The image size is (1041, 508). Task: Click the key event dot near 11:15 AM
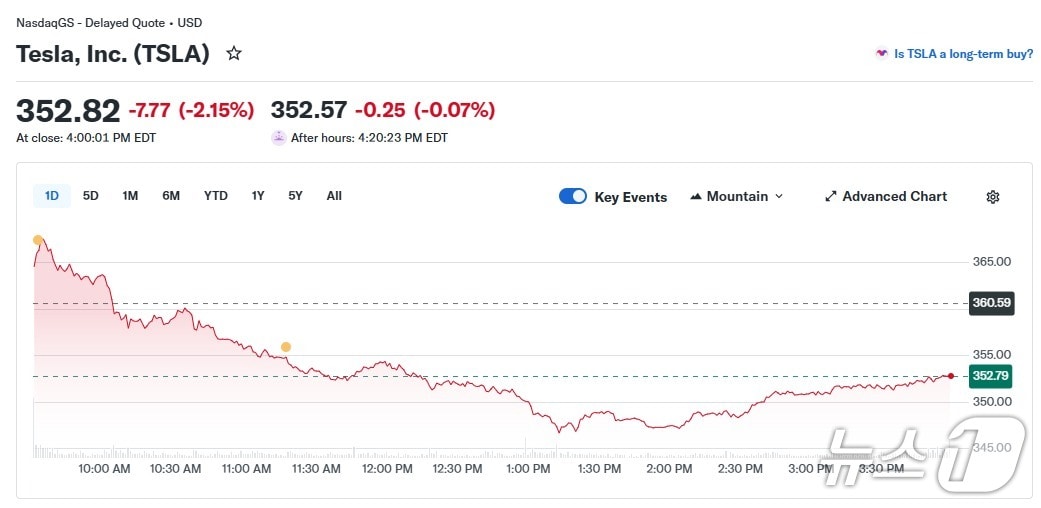(286, 347)
